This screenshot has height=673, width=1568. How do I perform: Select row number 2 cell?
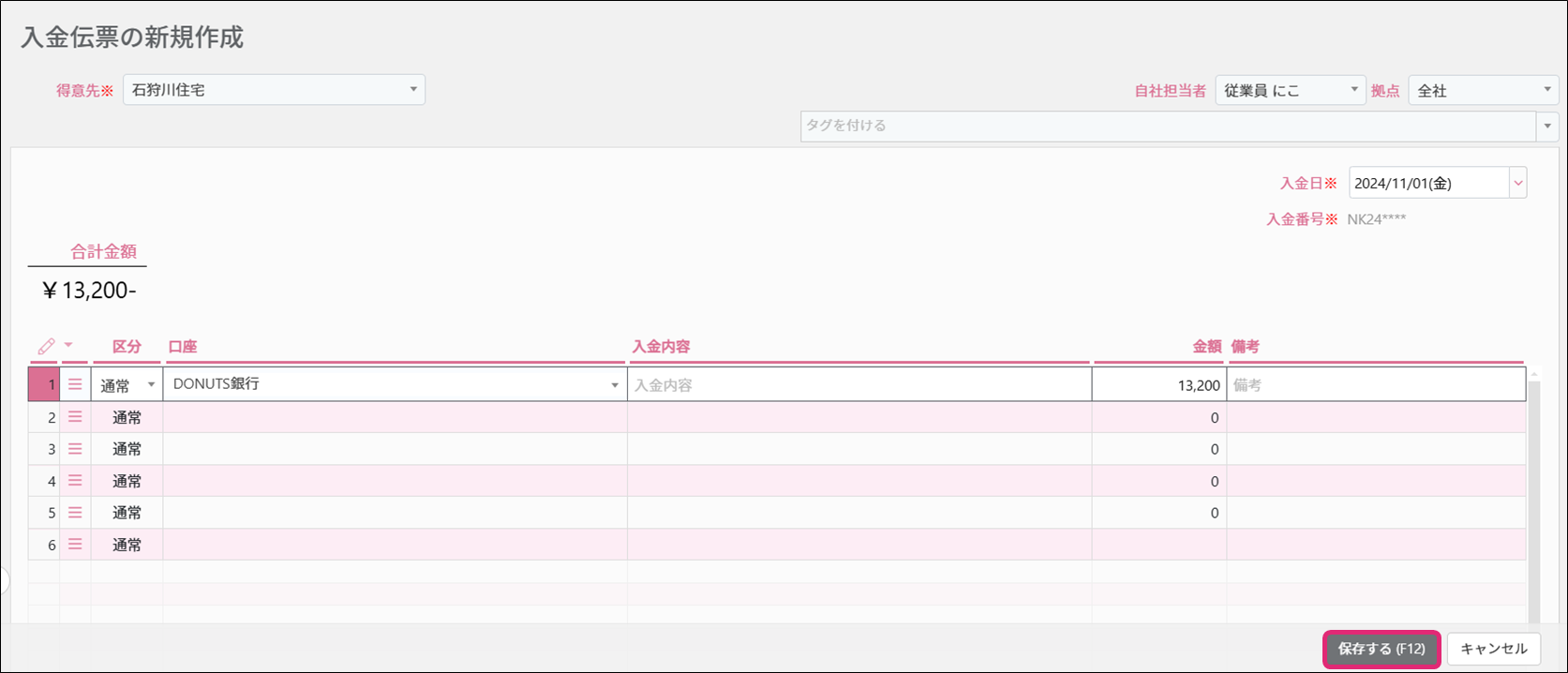[44, 417]
